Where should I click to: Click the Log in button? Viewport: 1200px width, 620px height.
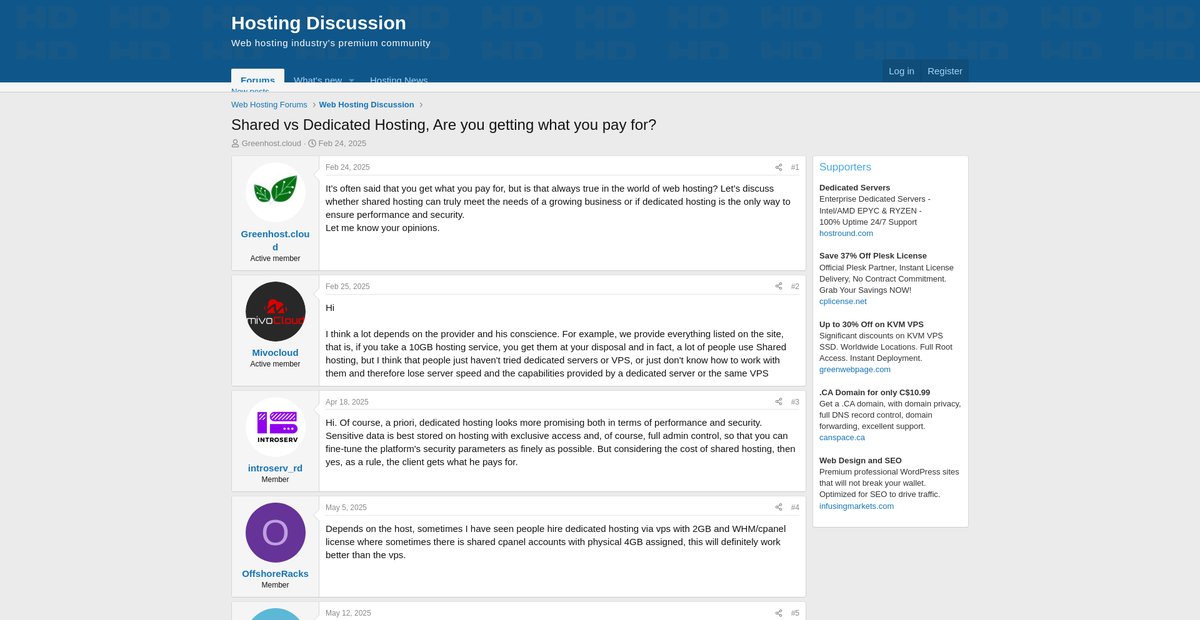[x=901, y=71]
